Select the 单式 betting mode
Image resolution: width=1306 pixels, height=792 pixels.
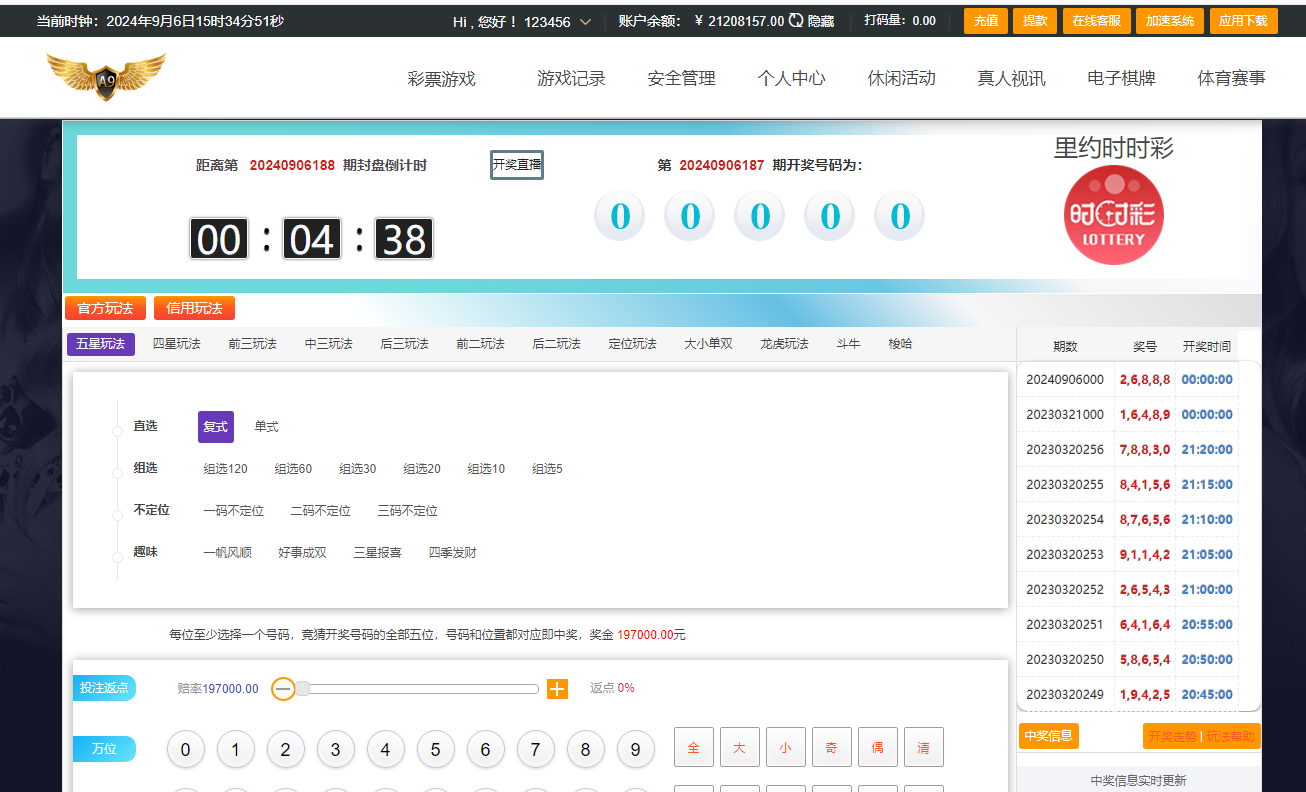(264, 426)
